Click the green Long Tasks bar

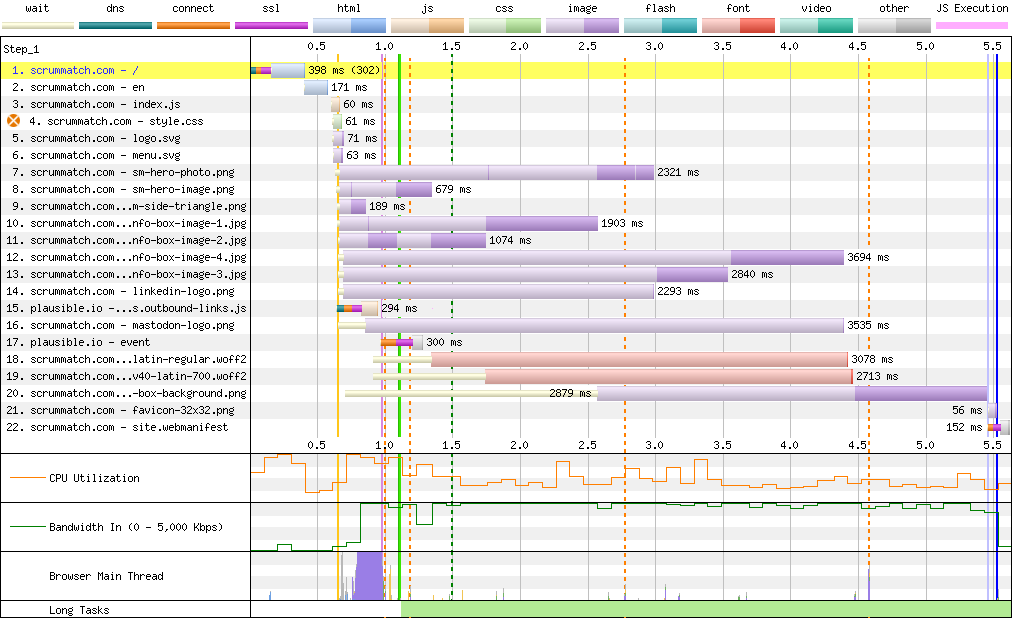(x=706, y=609)
